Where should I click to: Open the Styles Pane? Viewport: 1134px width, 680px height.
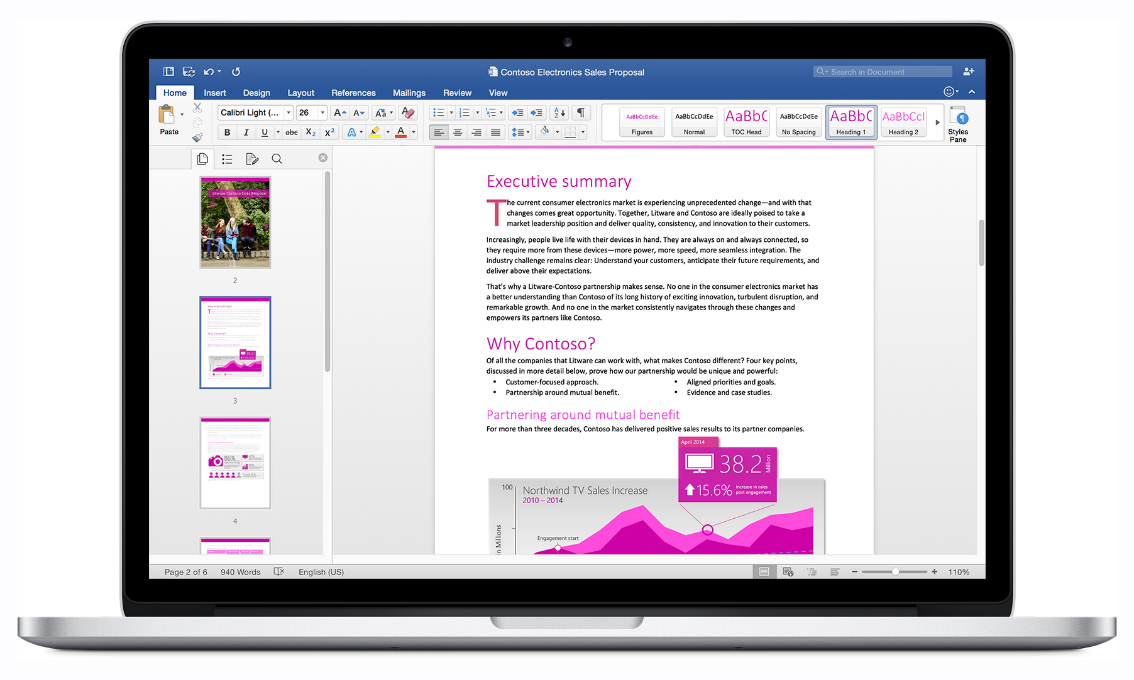coord(958,124)
